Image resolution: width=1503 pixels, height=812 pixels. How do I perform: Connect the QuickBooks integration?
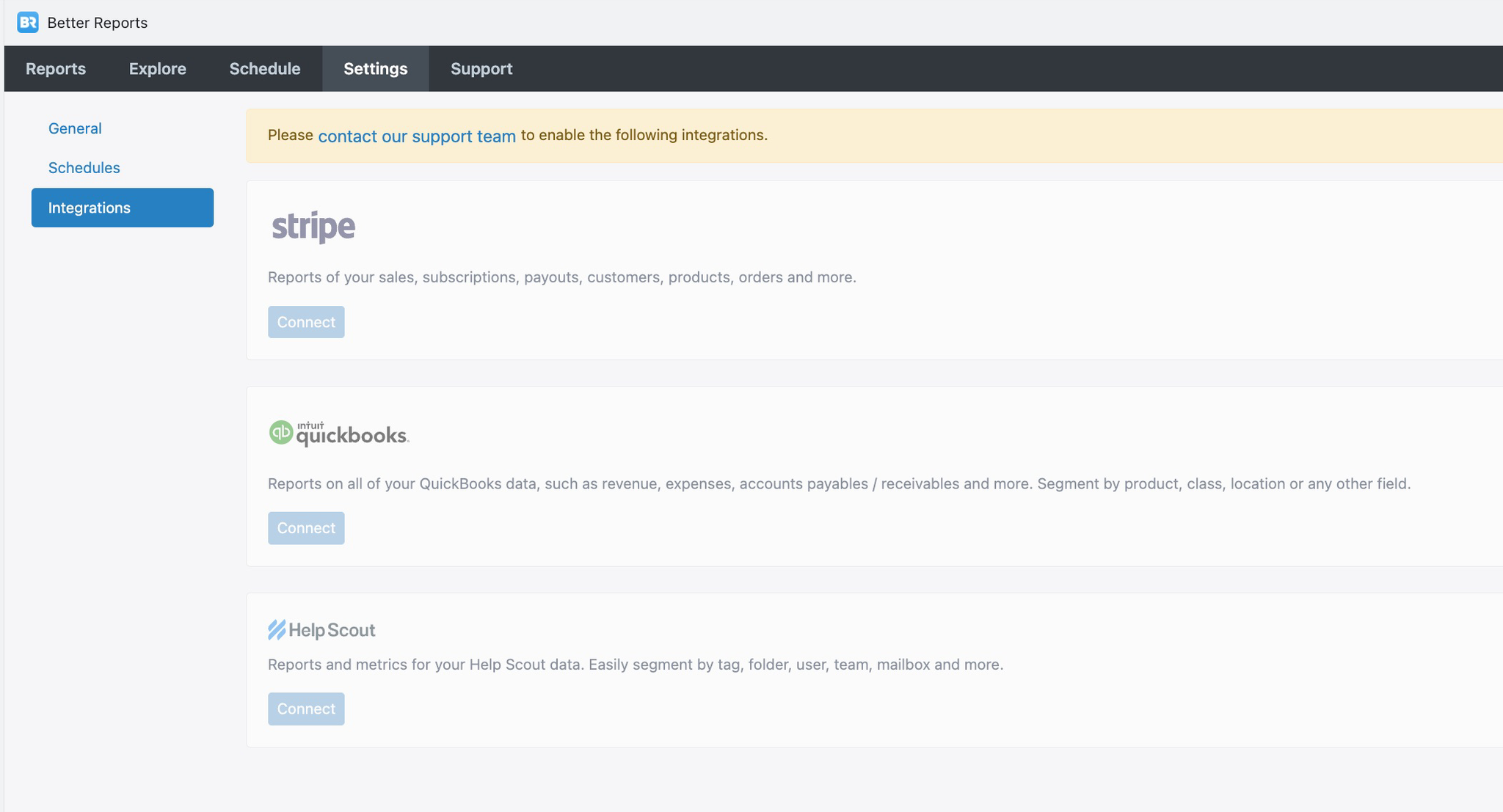tap(306, 528)
